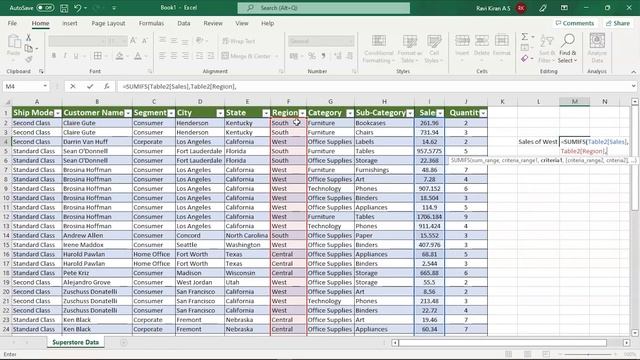Switch to the Page Layout tab
640x360 pixels.
click(108, 23)
